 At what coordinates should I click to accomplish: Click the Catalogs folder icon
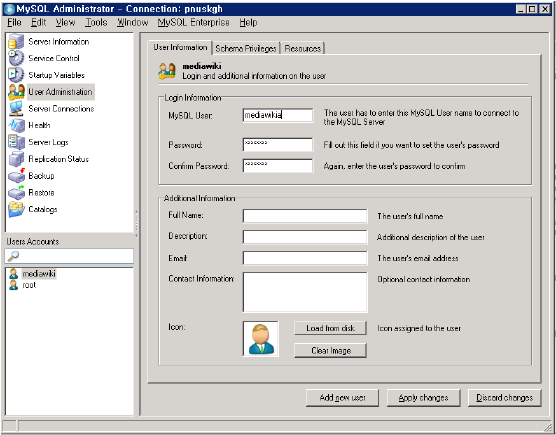coord(16,209)
